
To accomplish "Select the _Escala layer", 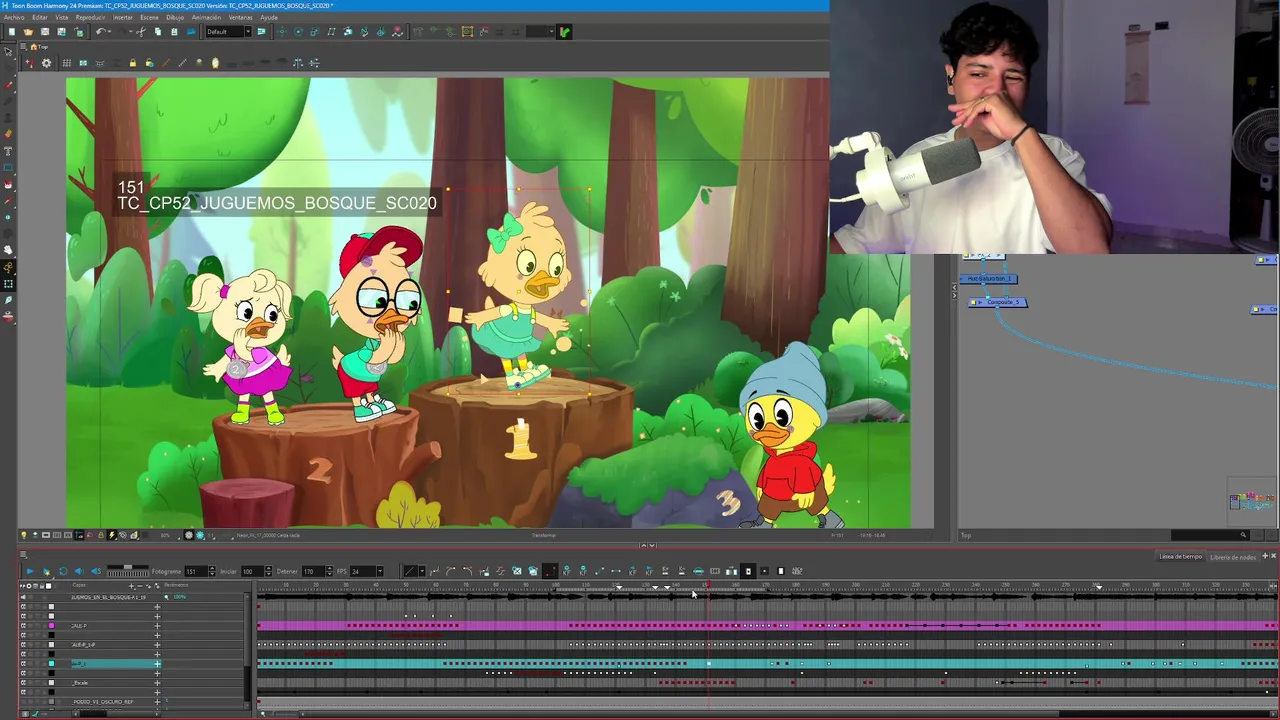I will click(81, 683).
